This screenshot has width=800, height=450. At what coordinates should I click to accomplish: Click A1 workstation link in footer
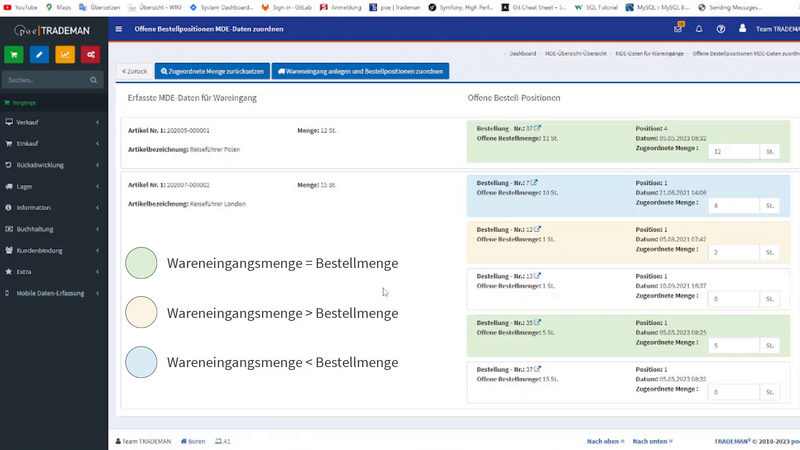click(x=222, y=441)
